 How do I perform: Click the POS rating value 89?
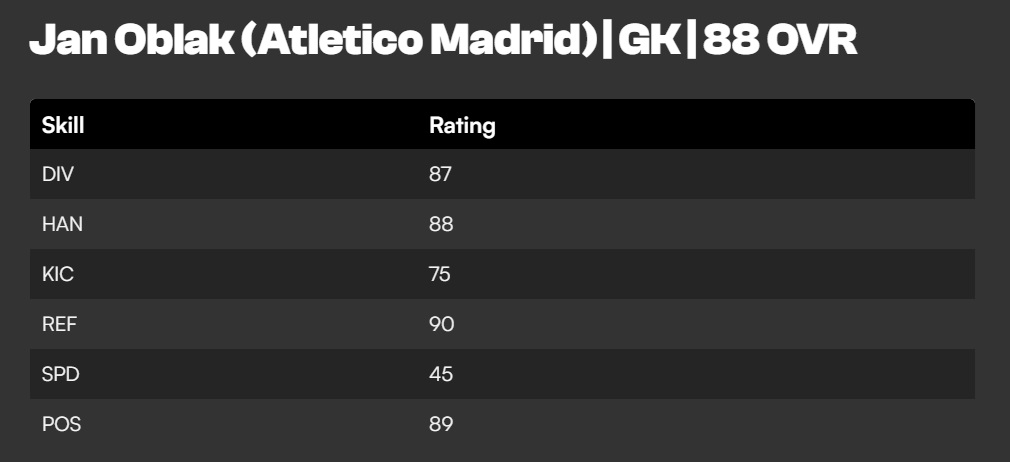click(441, 424)
